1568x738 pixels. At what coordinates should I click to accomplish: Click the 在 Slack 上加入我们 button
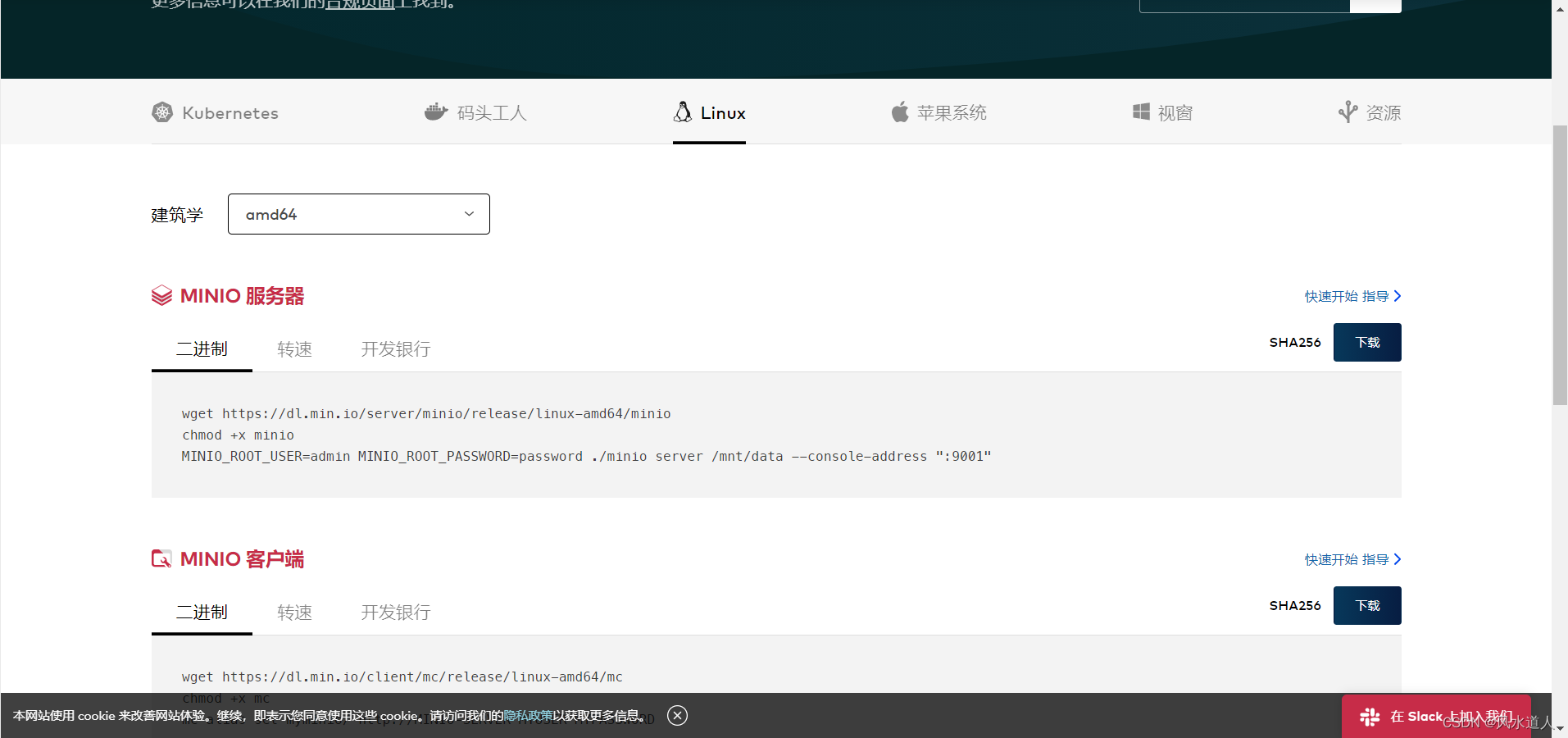coord(1436,717)
